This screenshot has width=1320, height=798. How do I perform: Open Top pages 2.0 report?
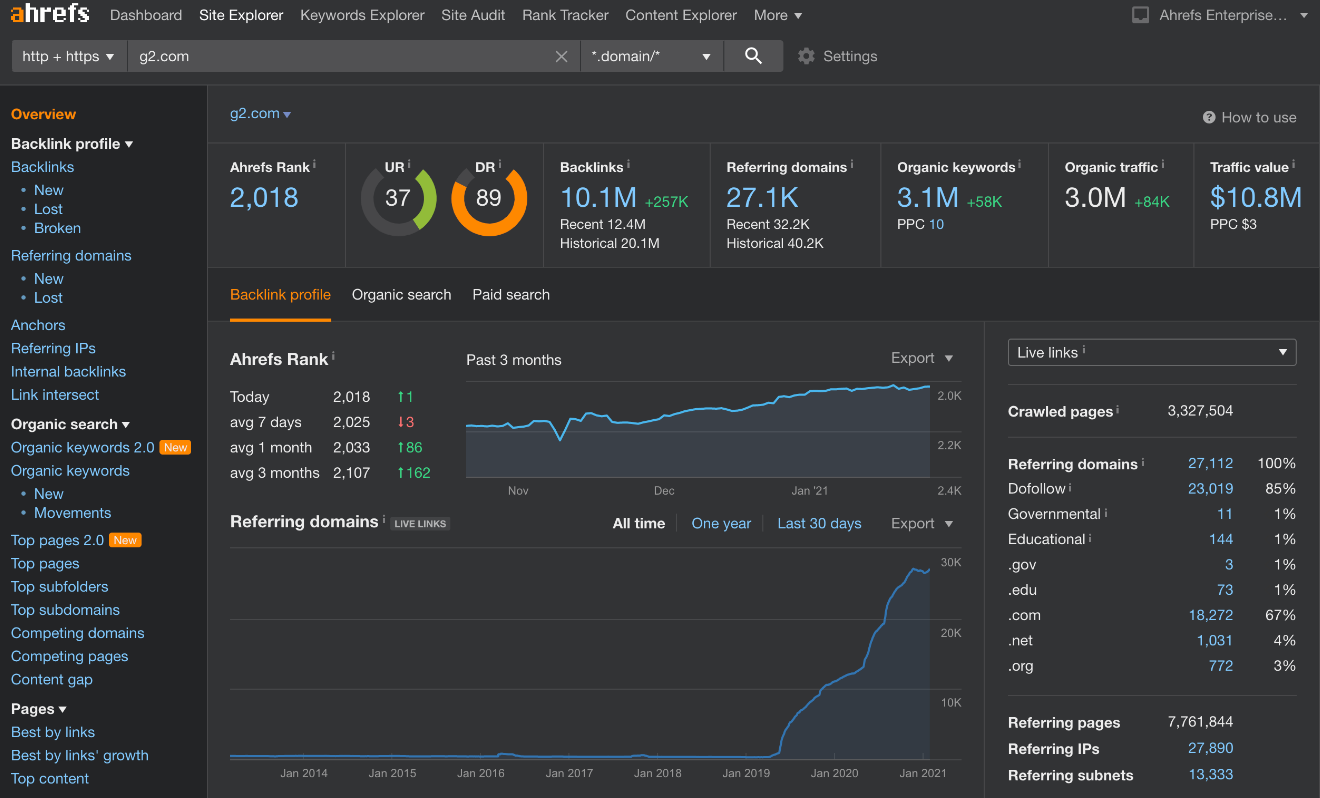[x=57, y=540]
